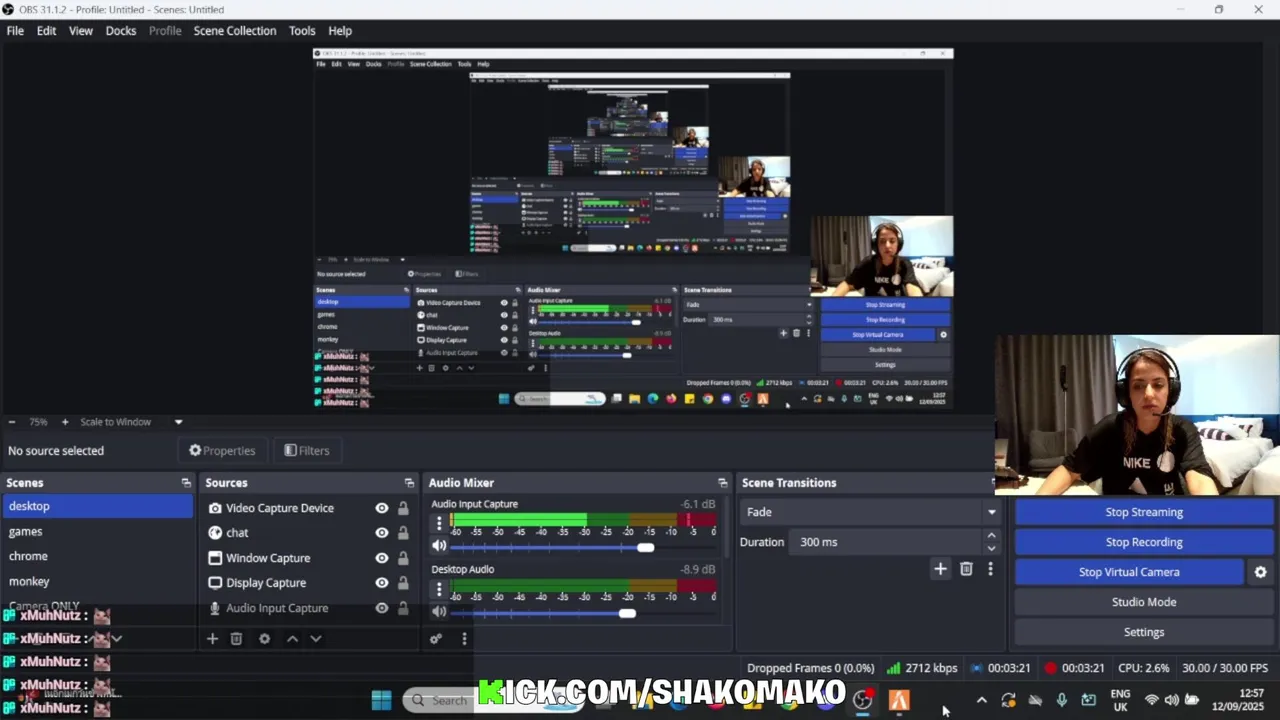Image resolution: width=1280 pixels, height=720 pixels.
Task: Open Desktop Audio options dots
Action: click(438, 589)
